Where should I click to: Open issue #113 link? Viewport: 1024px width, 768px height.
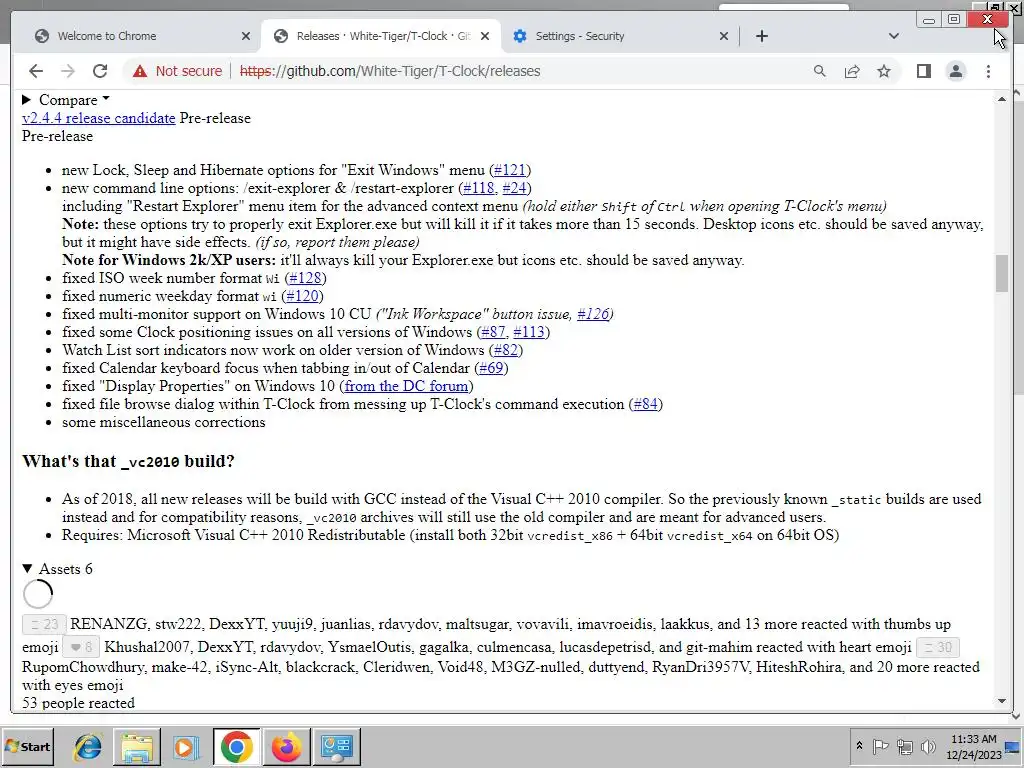point(529,332)
